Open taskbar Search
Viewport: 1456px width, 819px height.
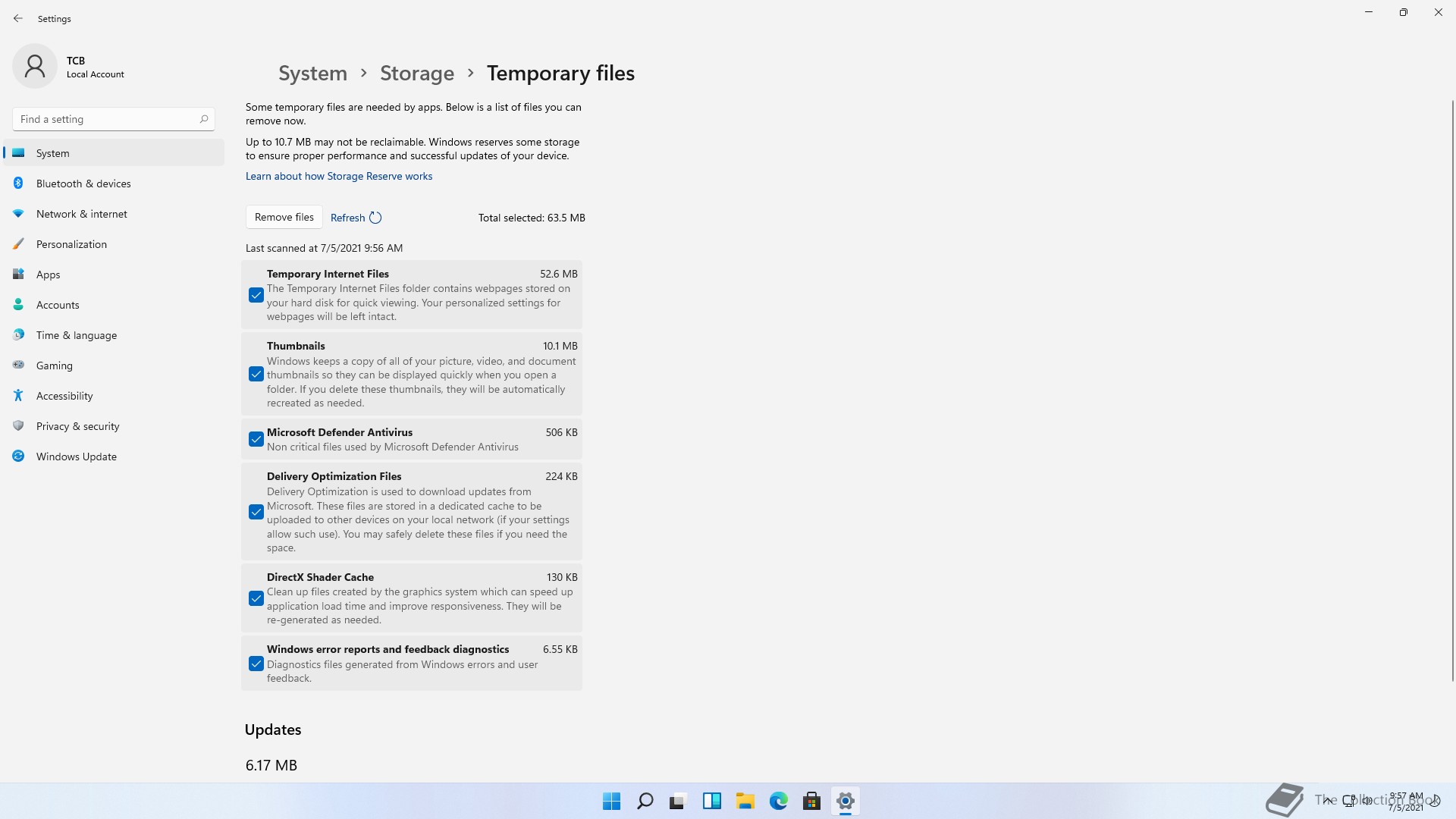(645, 801)
